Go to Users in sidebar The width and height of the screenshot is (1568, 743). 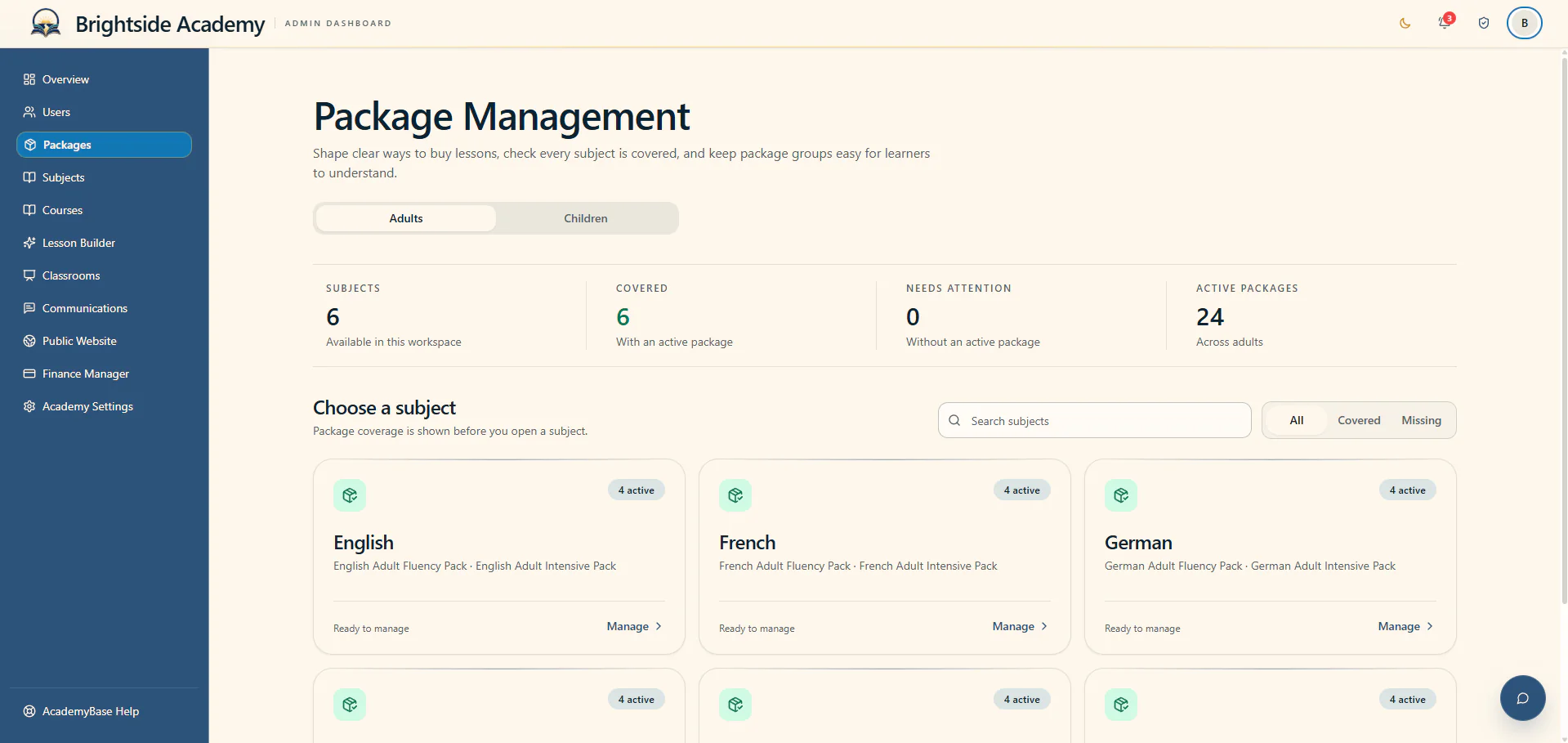(104, 112)
